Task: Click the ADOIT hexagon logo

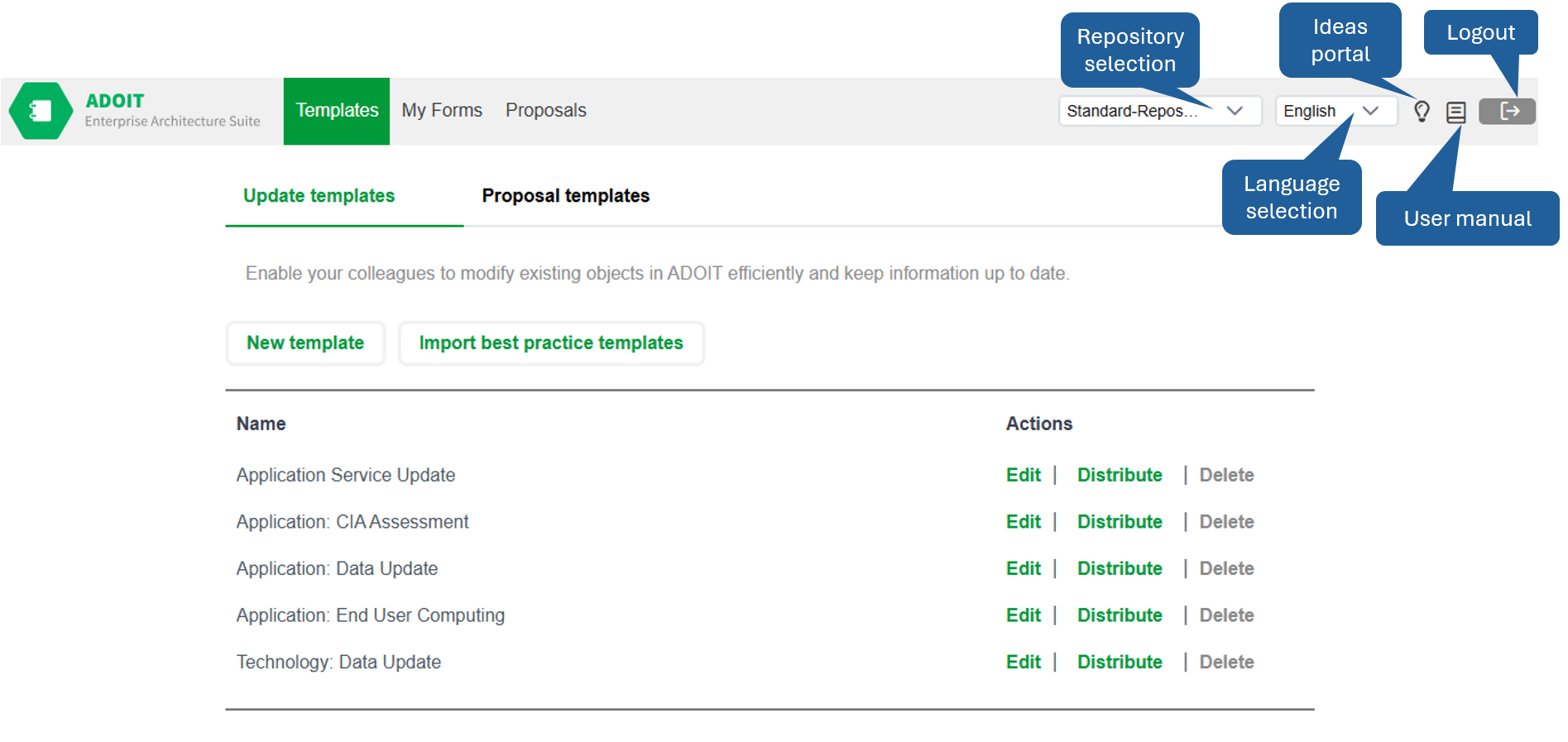Action: [x=41, y=111]
